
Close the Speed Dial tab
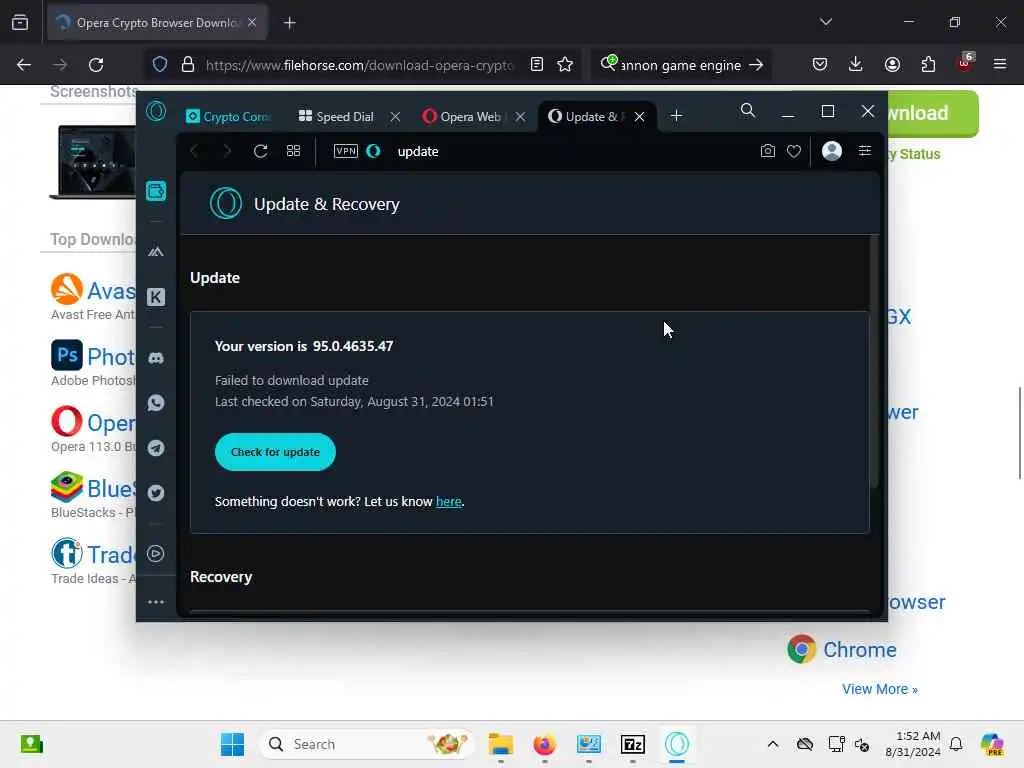click(x=395, y=117)
